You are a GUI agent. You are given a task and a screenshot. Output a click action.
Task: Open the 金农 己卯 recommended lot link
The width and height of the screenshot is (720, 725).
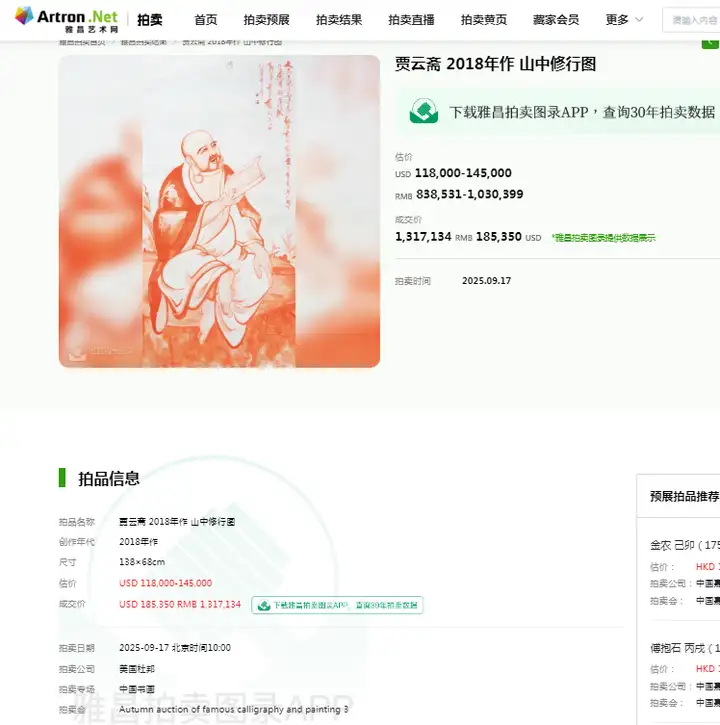tap(684, 546)
